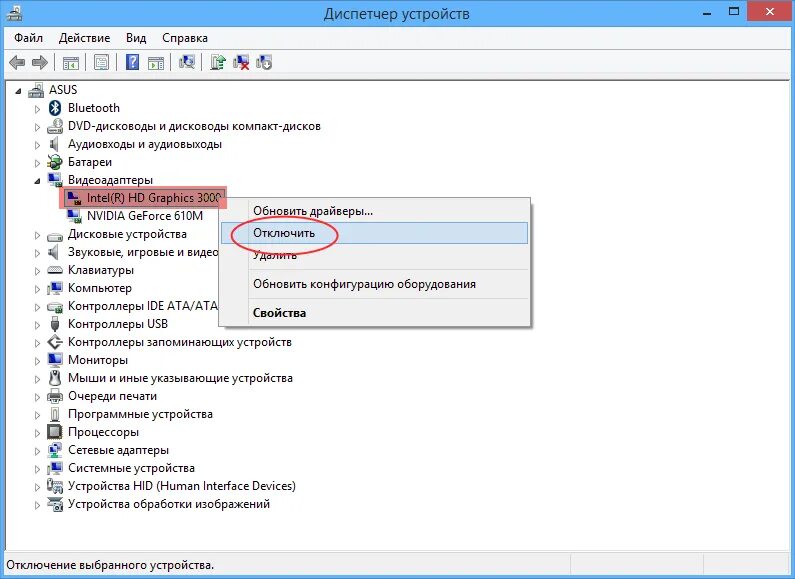Click the scan hardware changes toolbar icon

(187, 62)
